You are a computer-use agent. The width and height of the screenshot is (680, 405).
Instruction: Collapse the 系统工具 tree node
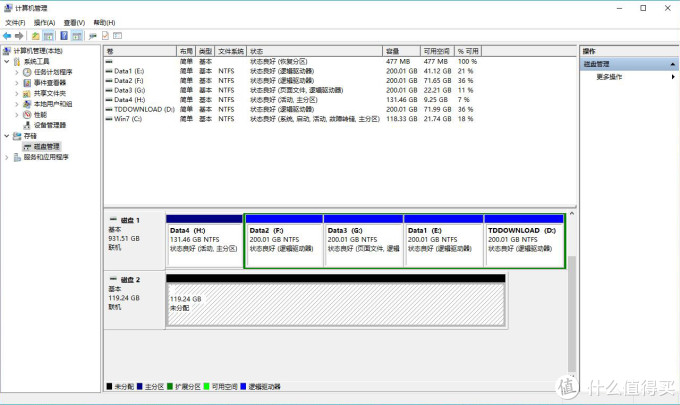[7, 62]
